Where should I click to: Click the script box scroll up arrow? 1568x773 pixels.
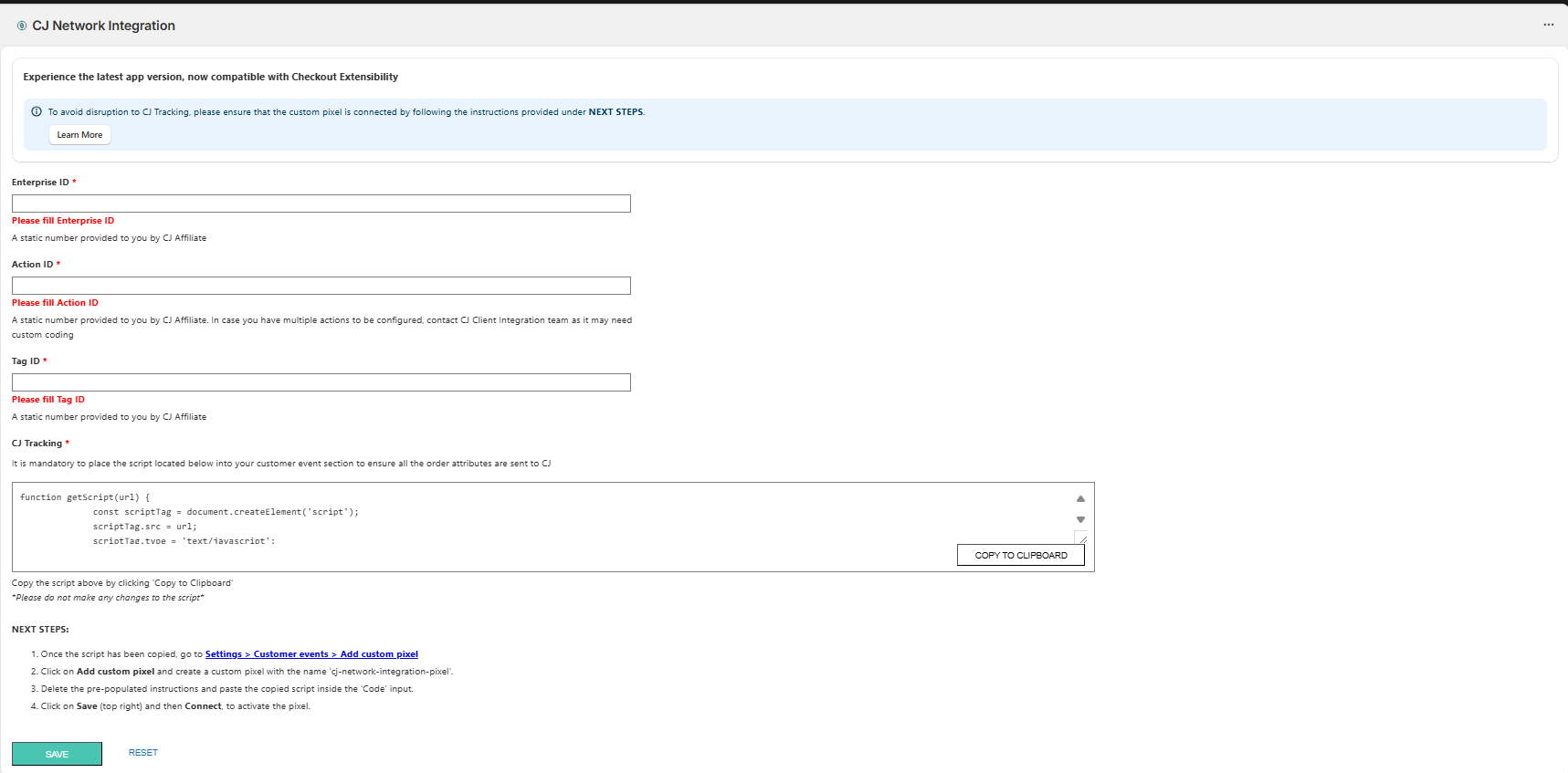tap(1080, 498)
